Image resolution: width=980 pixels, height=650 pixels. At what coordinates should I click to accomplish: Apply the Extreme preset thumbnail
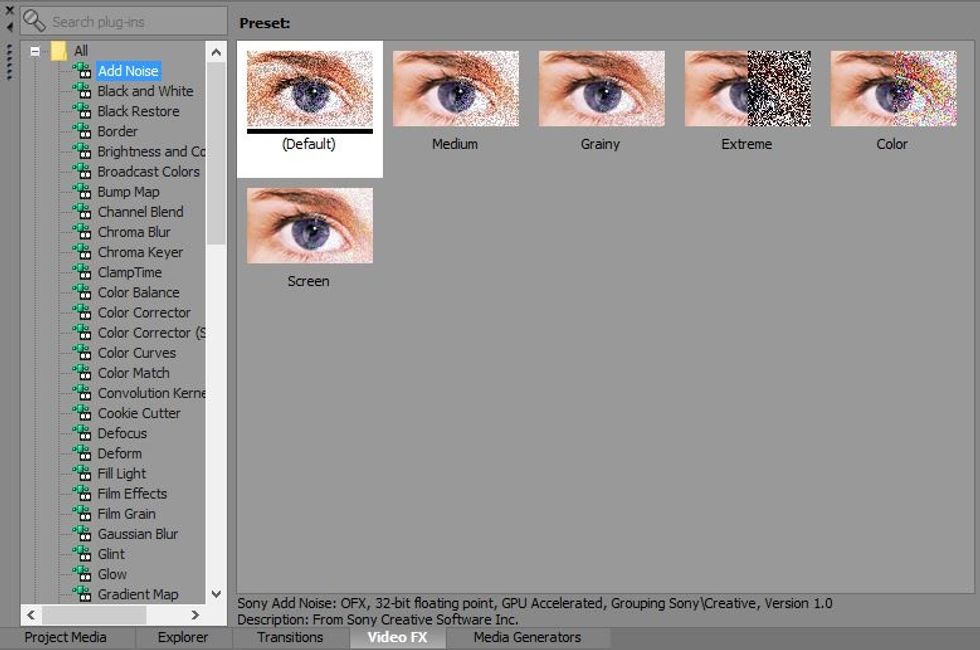[x=747, y=88]
